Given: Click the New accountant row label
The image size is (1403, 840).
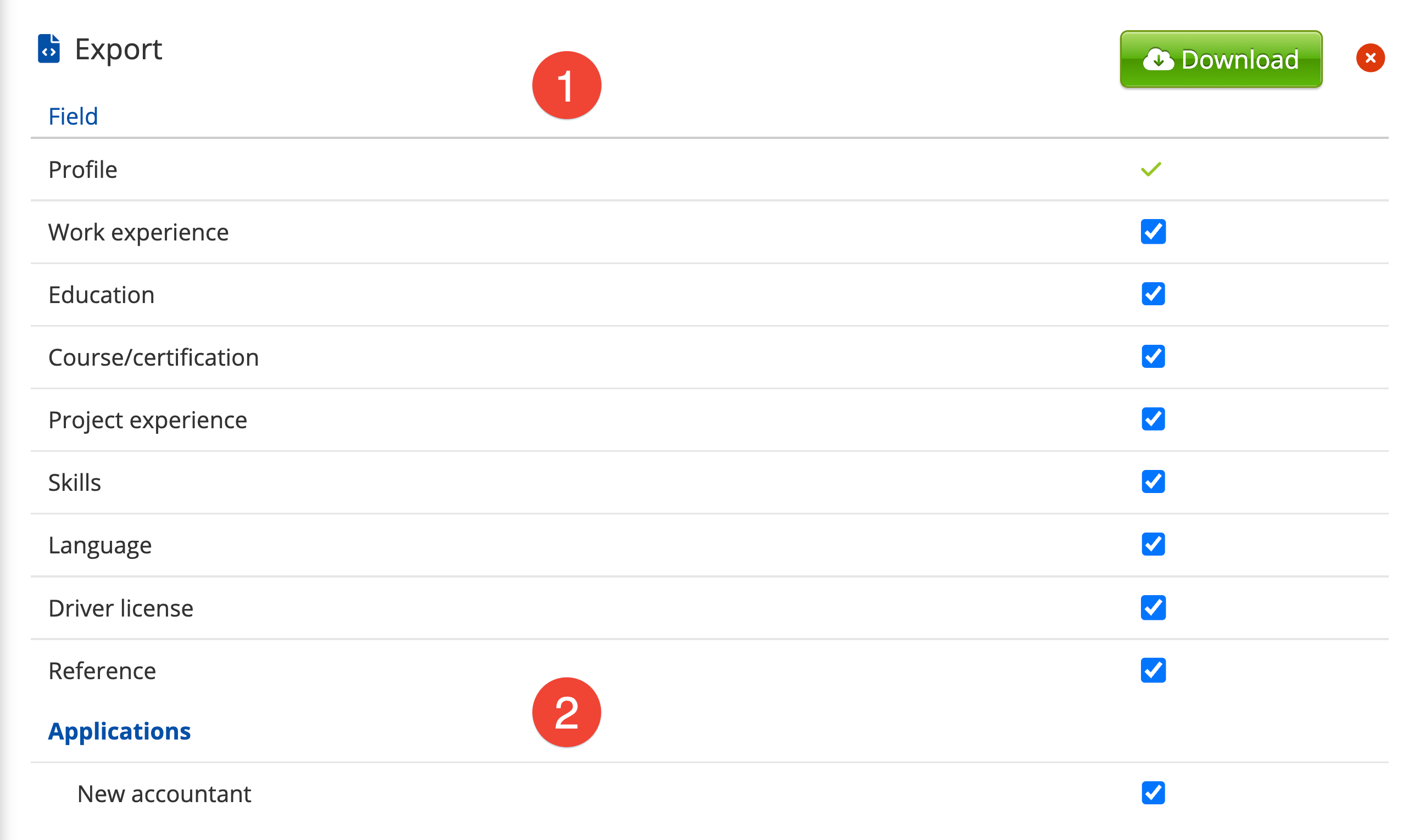Looking at the screenshot, I should tap(164, 793).
